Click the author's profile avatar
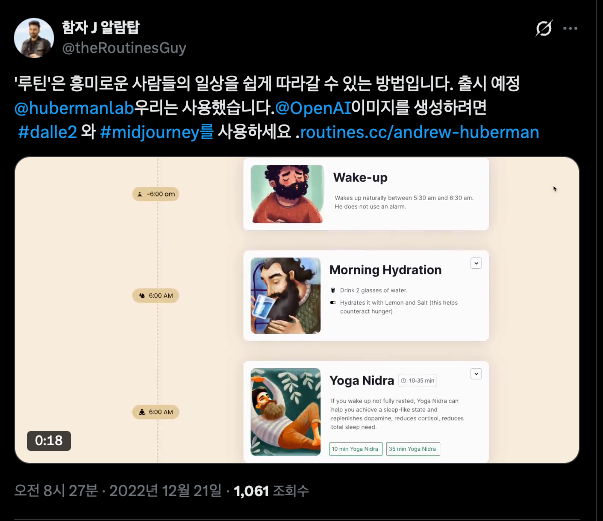Screen dimensions: 603x521 (x=33, y=37)
